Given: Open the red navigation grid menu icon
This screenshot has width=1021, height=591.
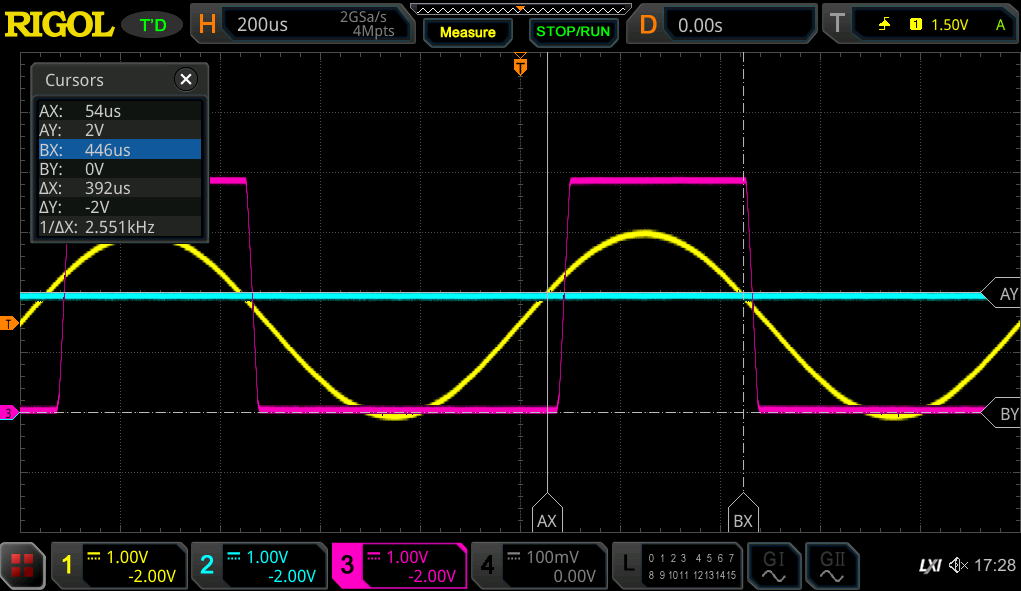Looking at the screenshot, I should 21,565.
